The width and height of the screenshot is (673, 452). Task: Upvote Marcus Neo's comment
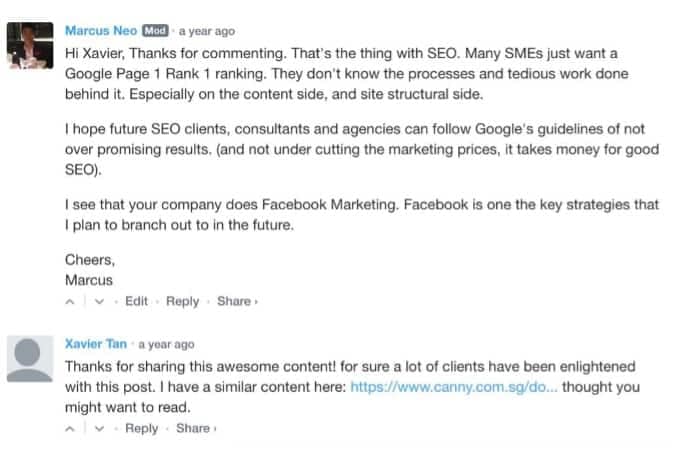click(x=70, y=301)
